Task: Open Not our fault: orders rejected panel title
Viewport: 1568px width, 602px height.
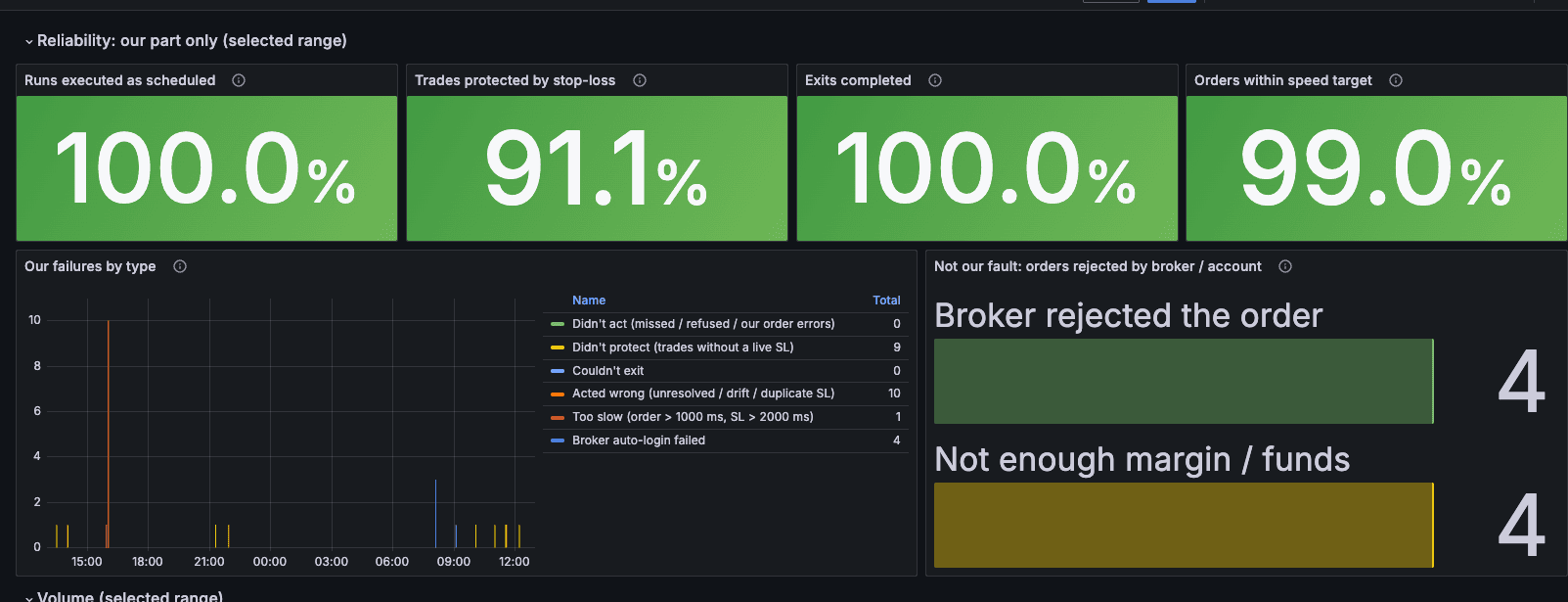Action: (x=1098, y=266)
